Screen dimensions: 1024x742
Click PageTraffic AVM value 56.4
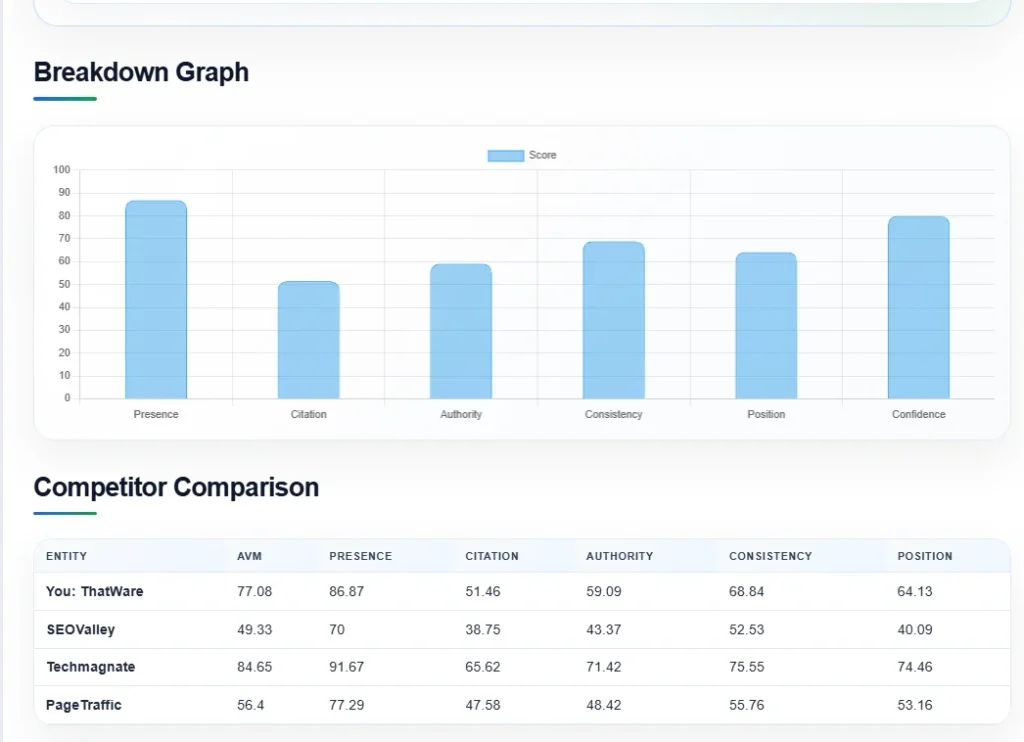pos(251,705)
